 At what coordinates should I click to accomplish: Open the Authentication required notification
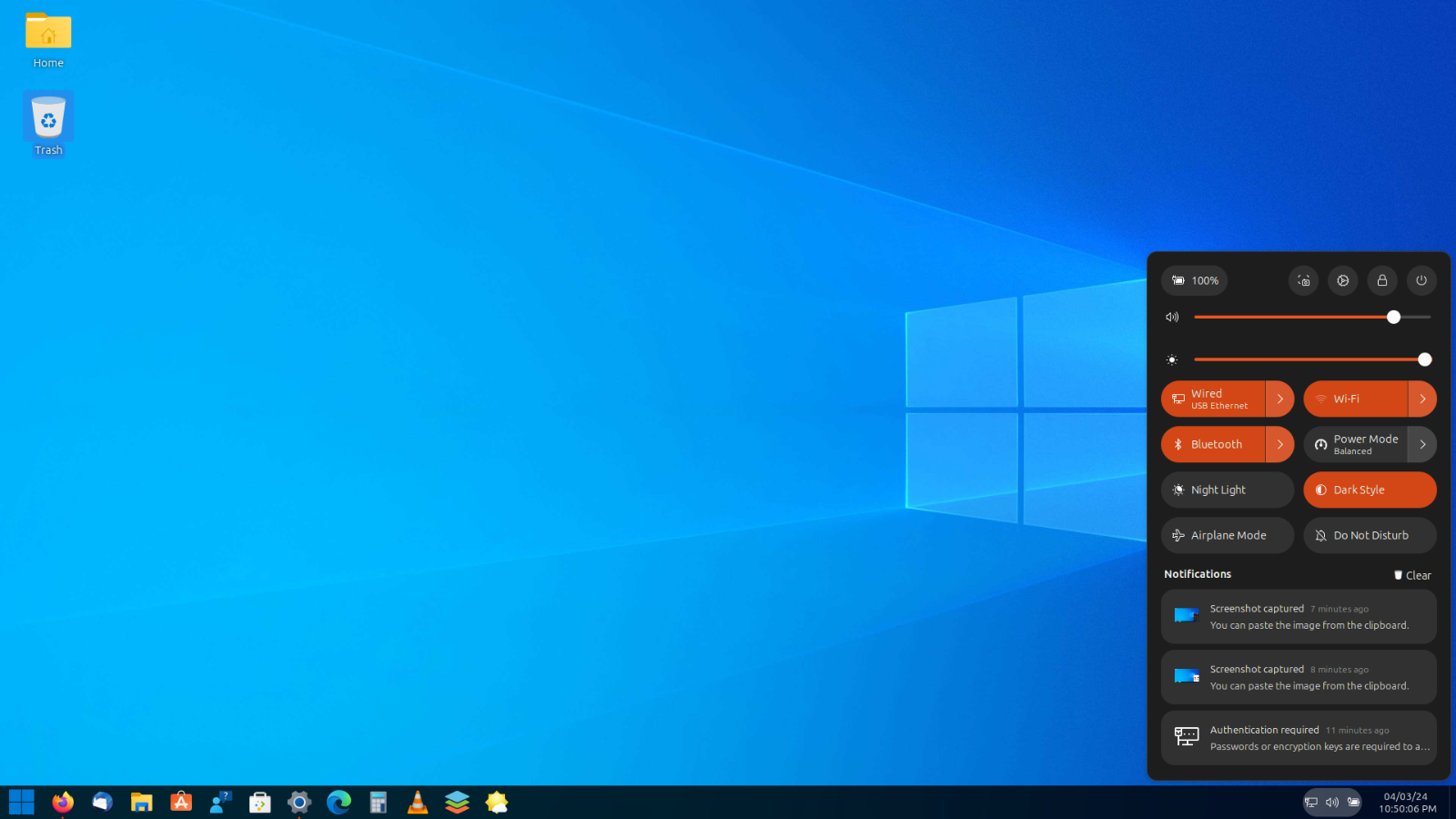pyautogui.click(x=1299, y=738)
